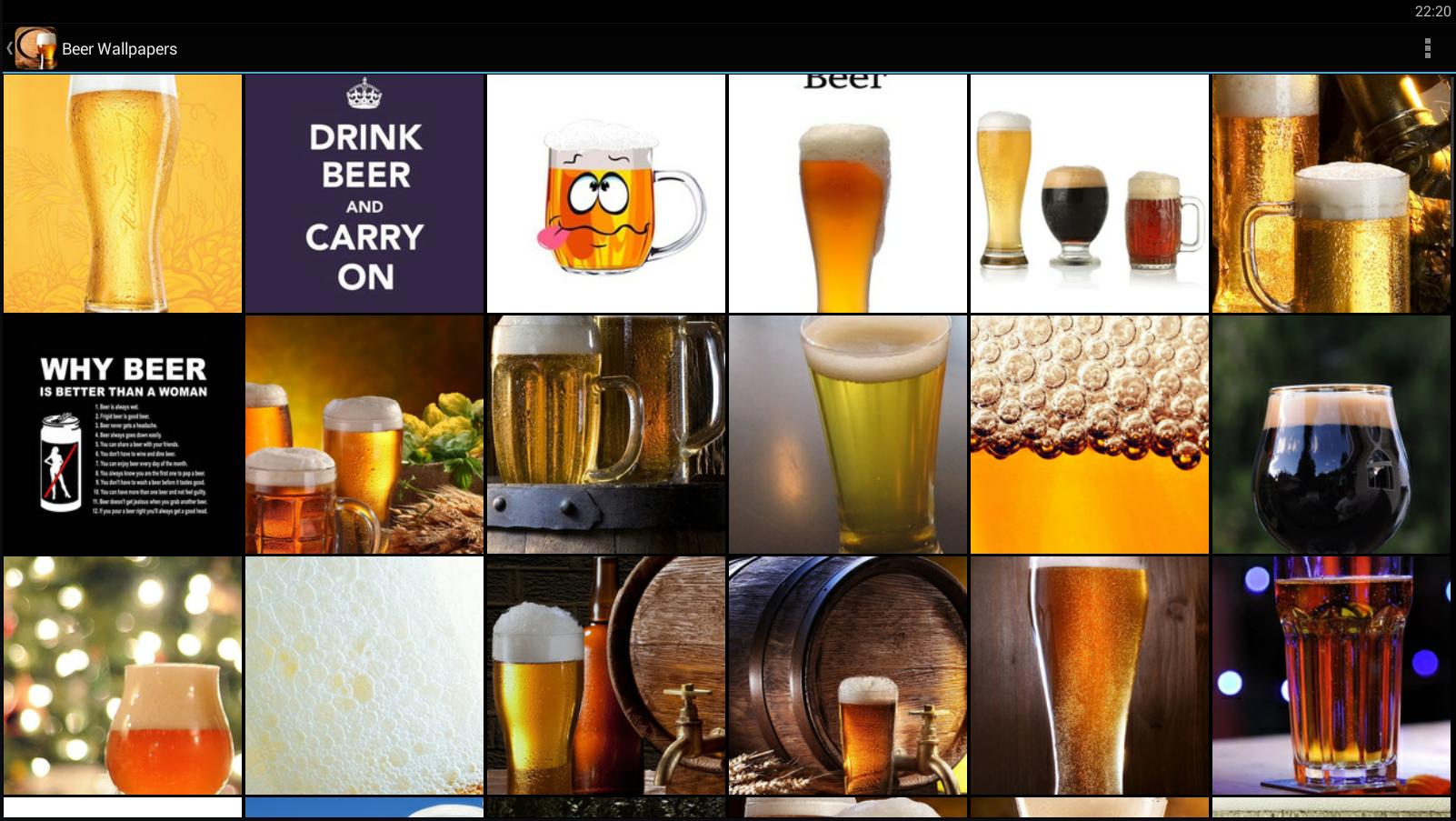The width and height of the screenshot is (1456, 821).
Task: Choose the barrel with tap and small mug
Action: (848, 676)
